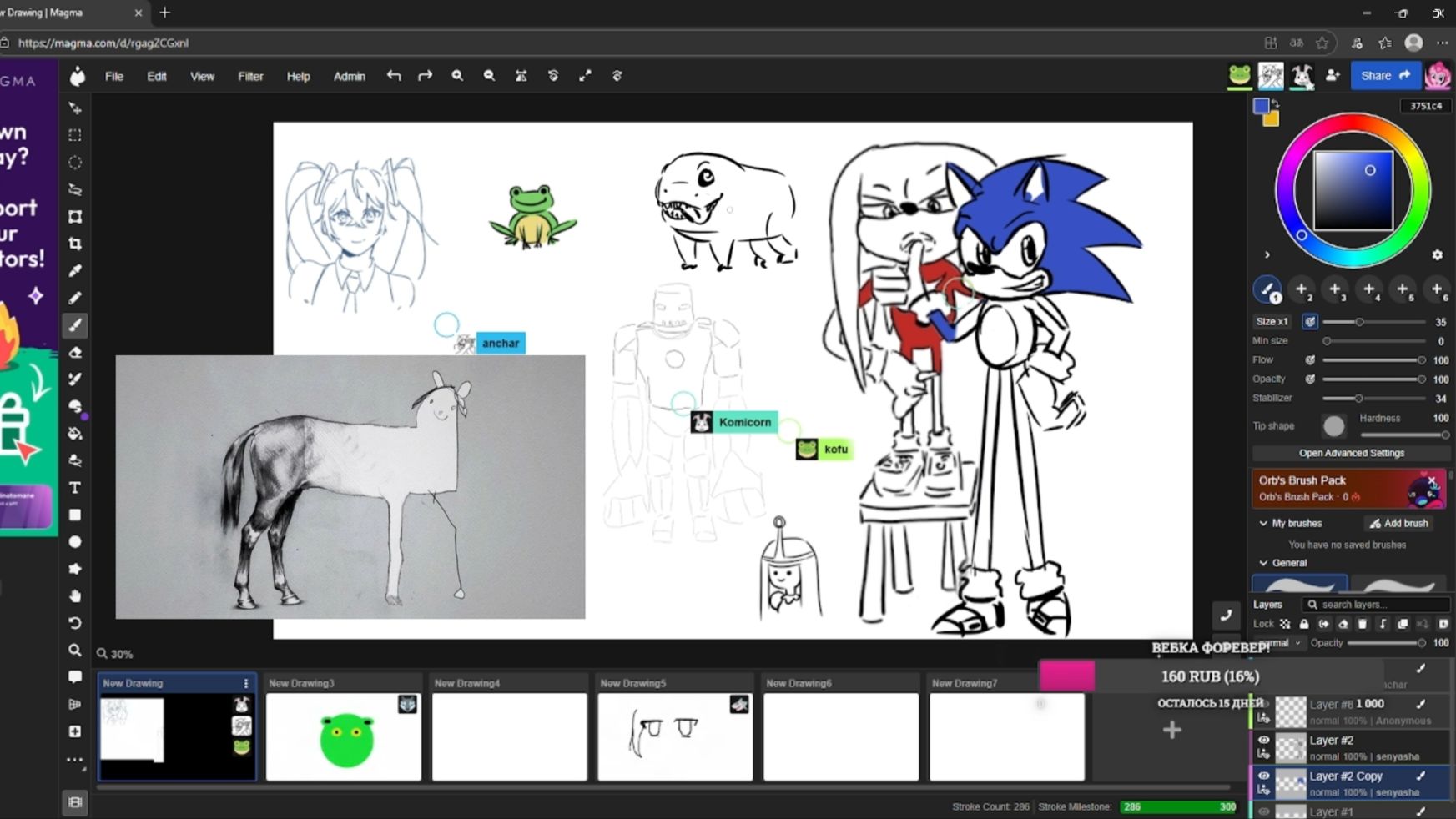This screenshot has width=1456, height=819.
Task: Select the Move tool in the left toolbar
Action: 75,108
